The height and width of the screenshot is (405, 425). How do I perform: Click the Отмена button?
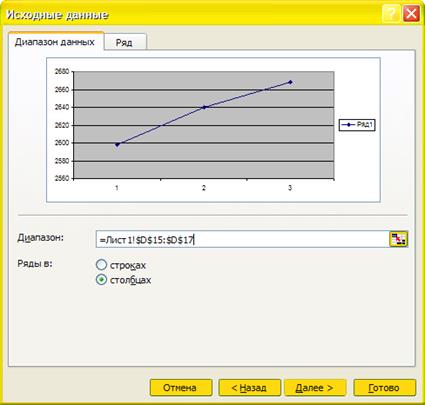(181, 388)
